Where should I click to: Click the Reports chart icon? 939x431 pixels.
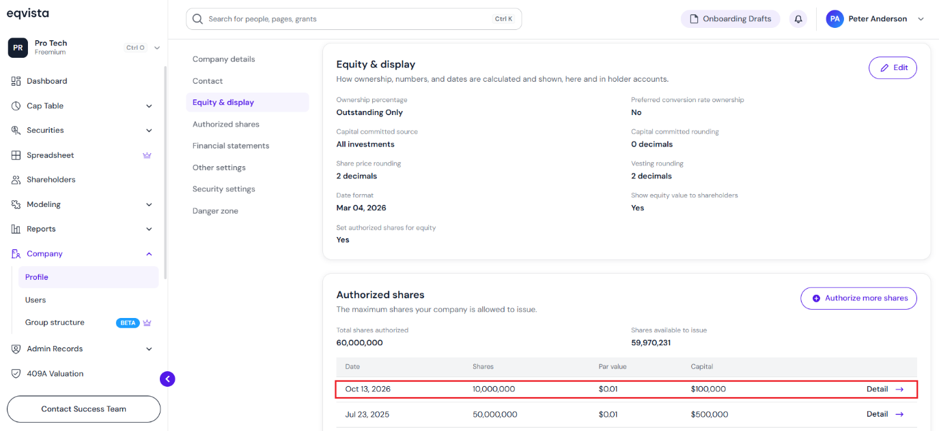[x=16, y=229]
